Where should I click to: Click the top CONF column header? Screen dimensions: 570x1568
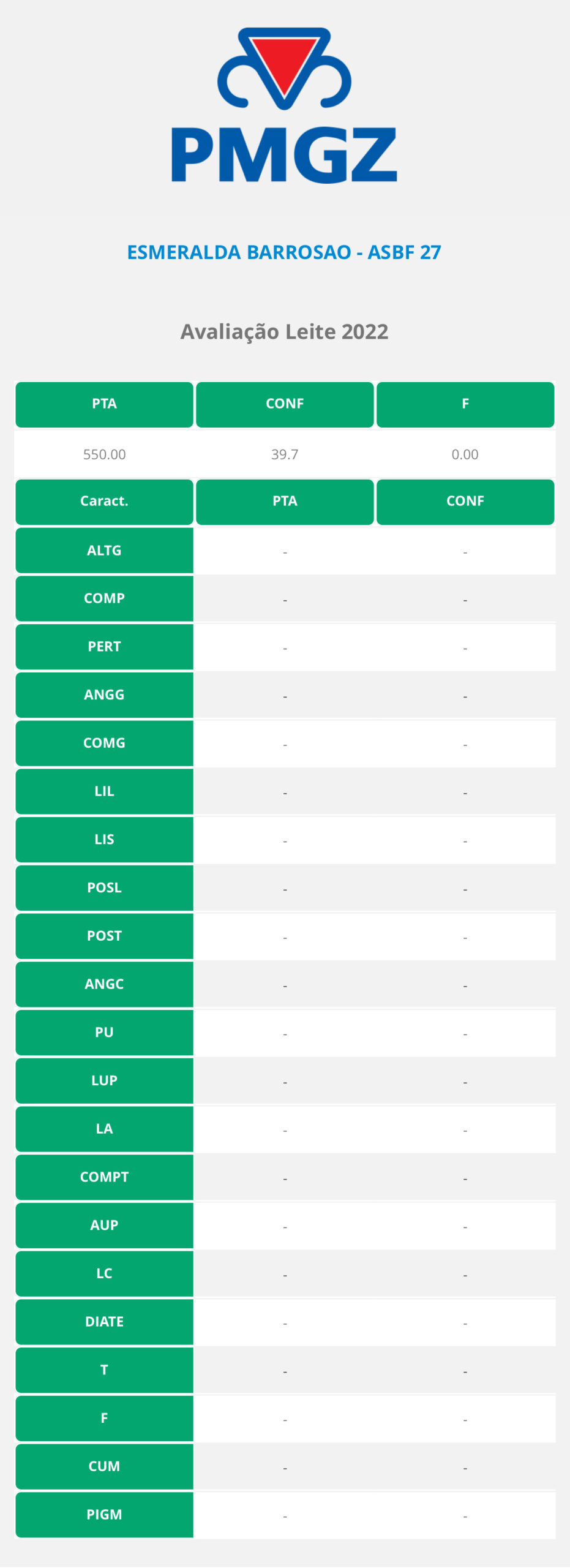285,404
